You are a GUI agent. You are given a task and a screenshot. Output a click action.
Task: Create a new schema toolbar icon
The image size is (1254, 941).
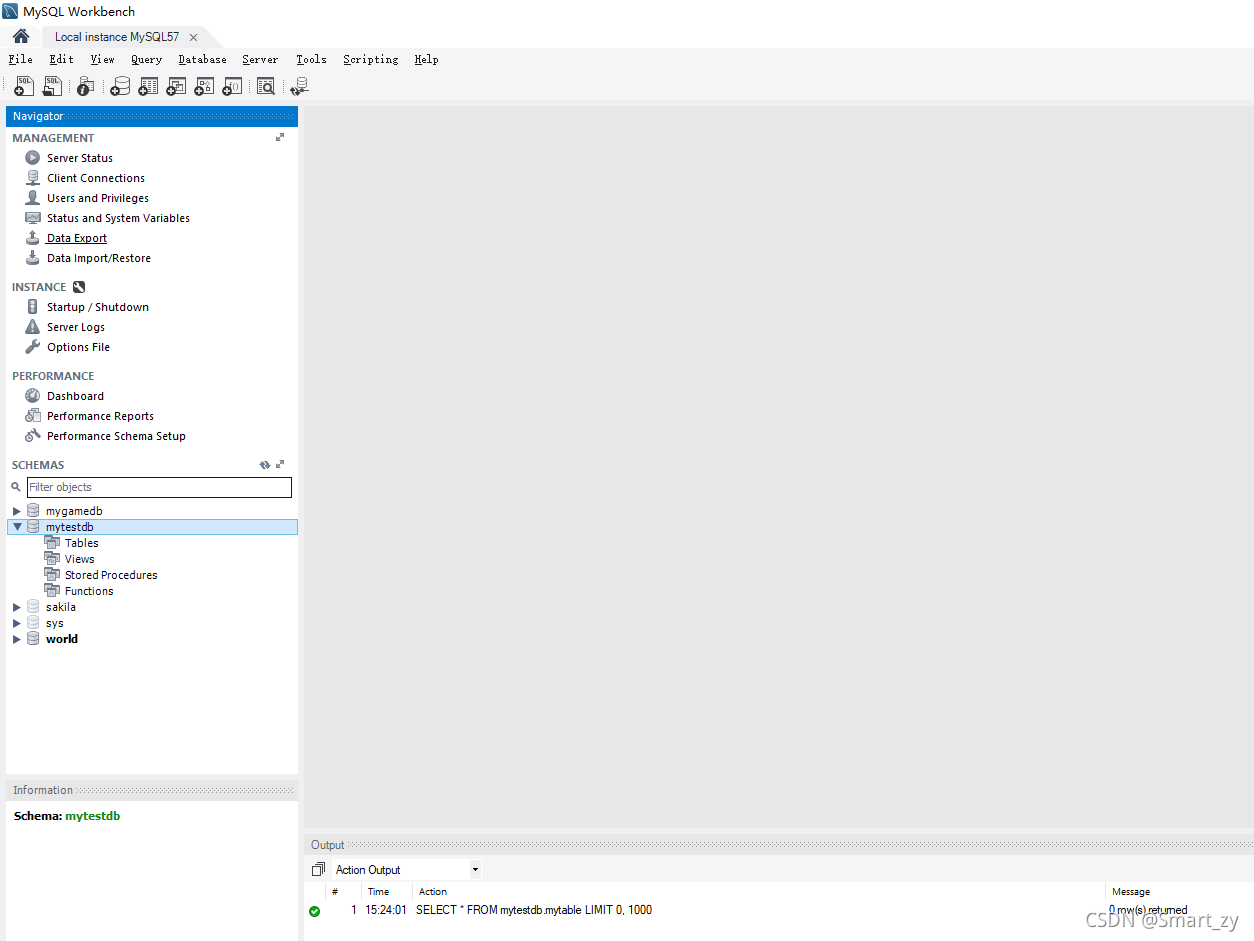(120, 86)
